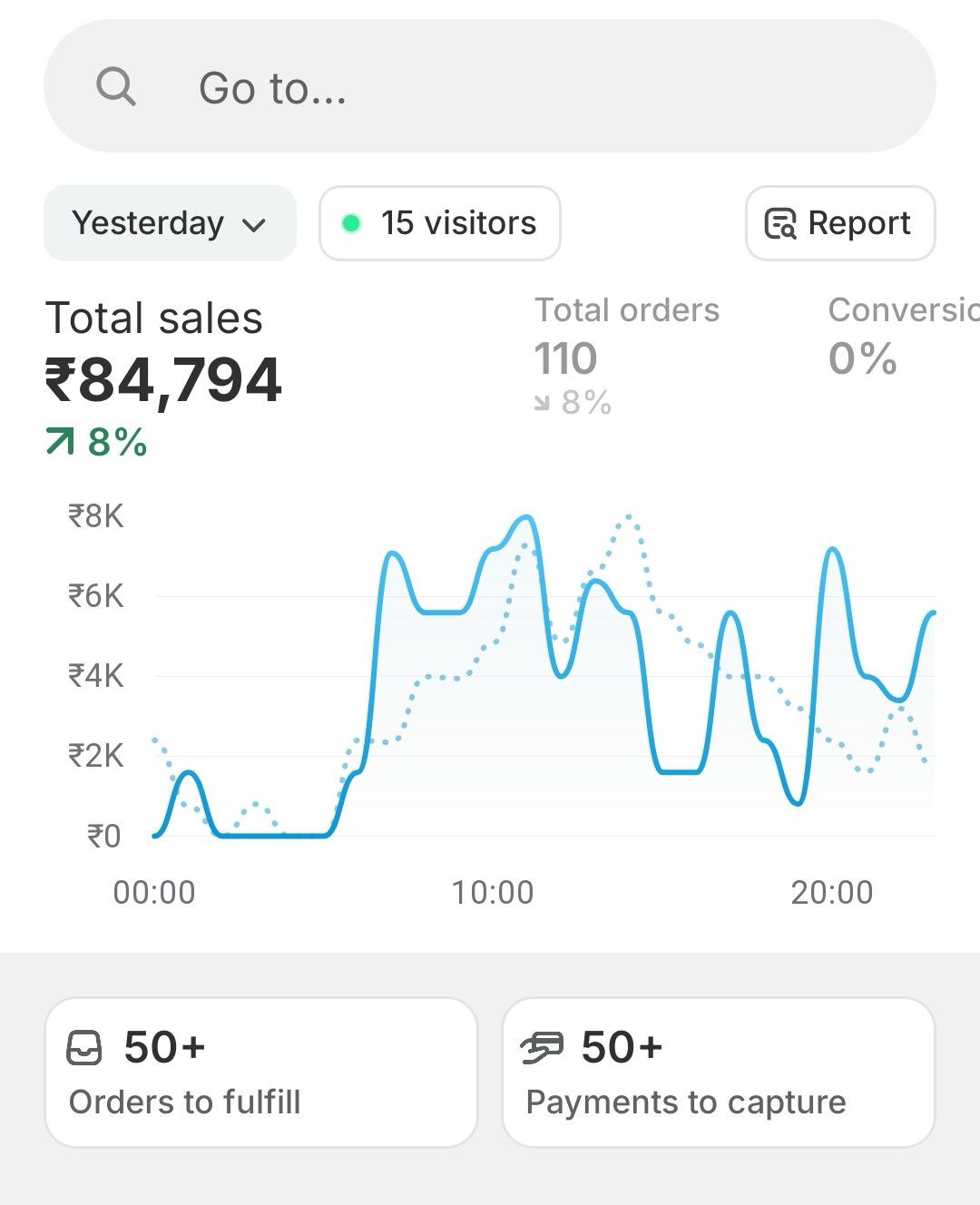Tap the grey downward trend arrow
980x1205 pixels.
coord(542,403)
